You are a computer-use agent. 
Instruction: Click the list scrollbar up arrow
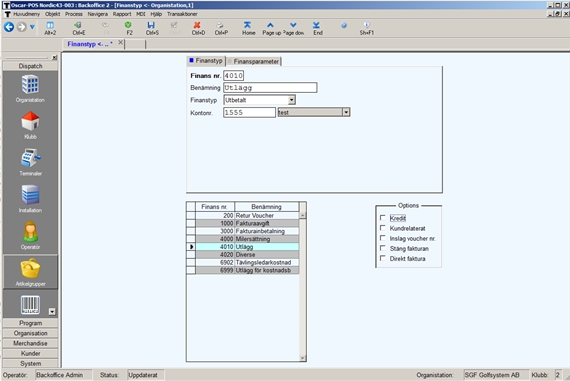tap(302, 215)
